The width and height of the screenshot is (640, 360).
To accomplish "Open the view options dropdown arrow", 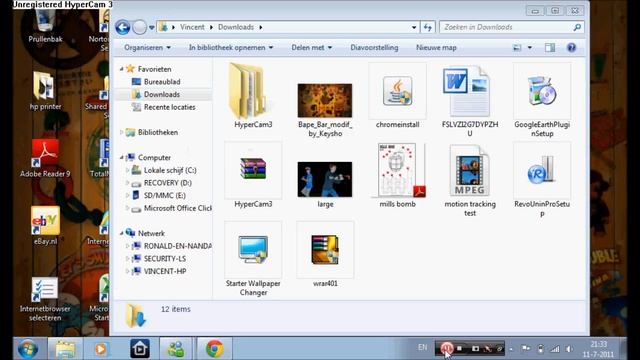I will pos(530,48).
